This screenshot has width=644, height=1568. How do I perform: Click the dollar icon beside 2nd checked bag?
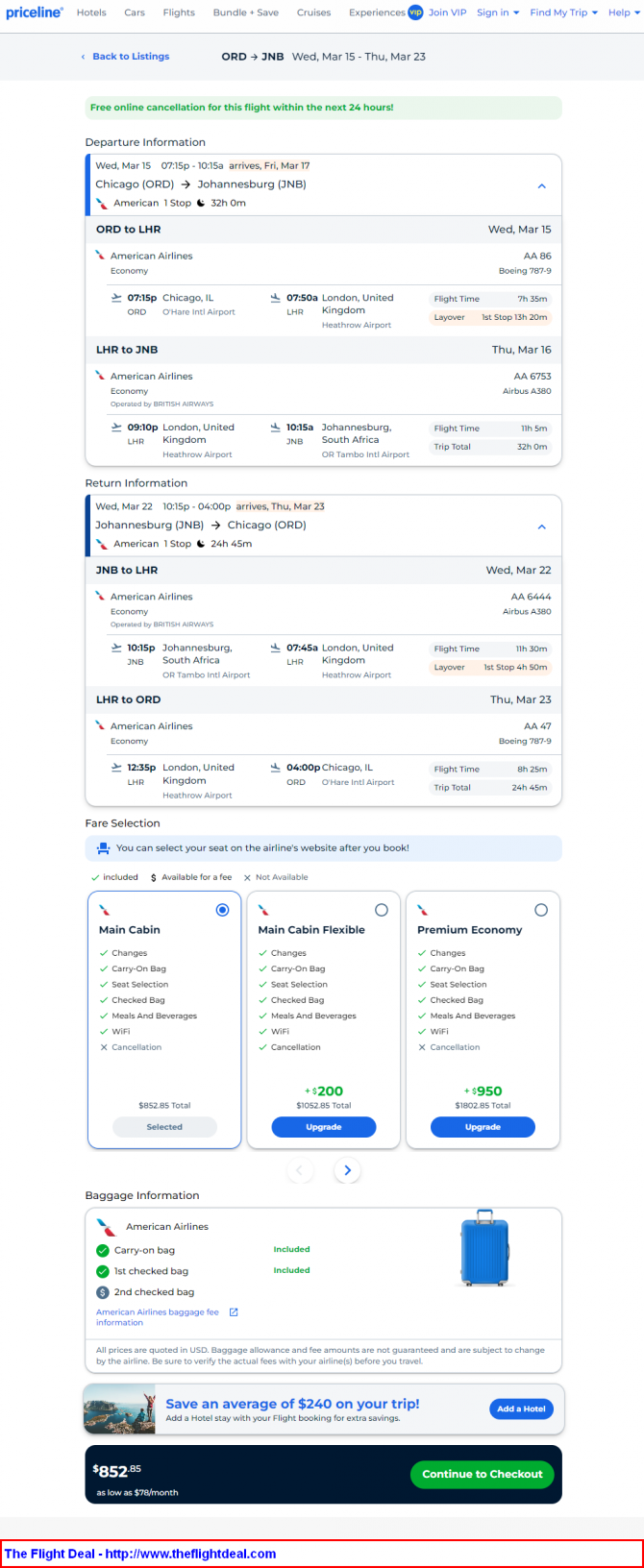click(103, 1292)
